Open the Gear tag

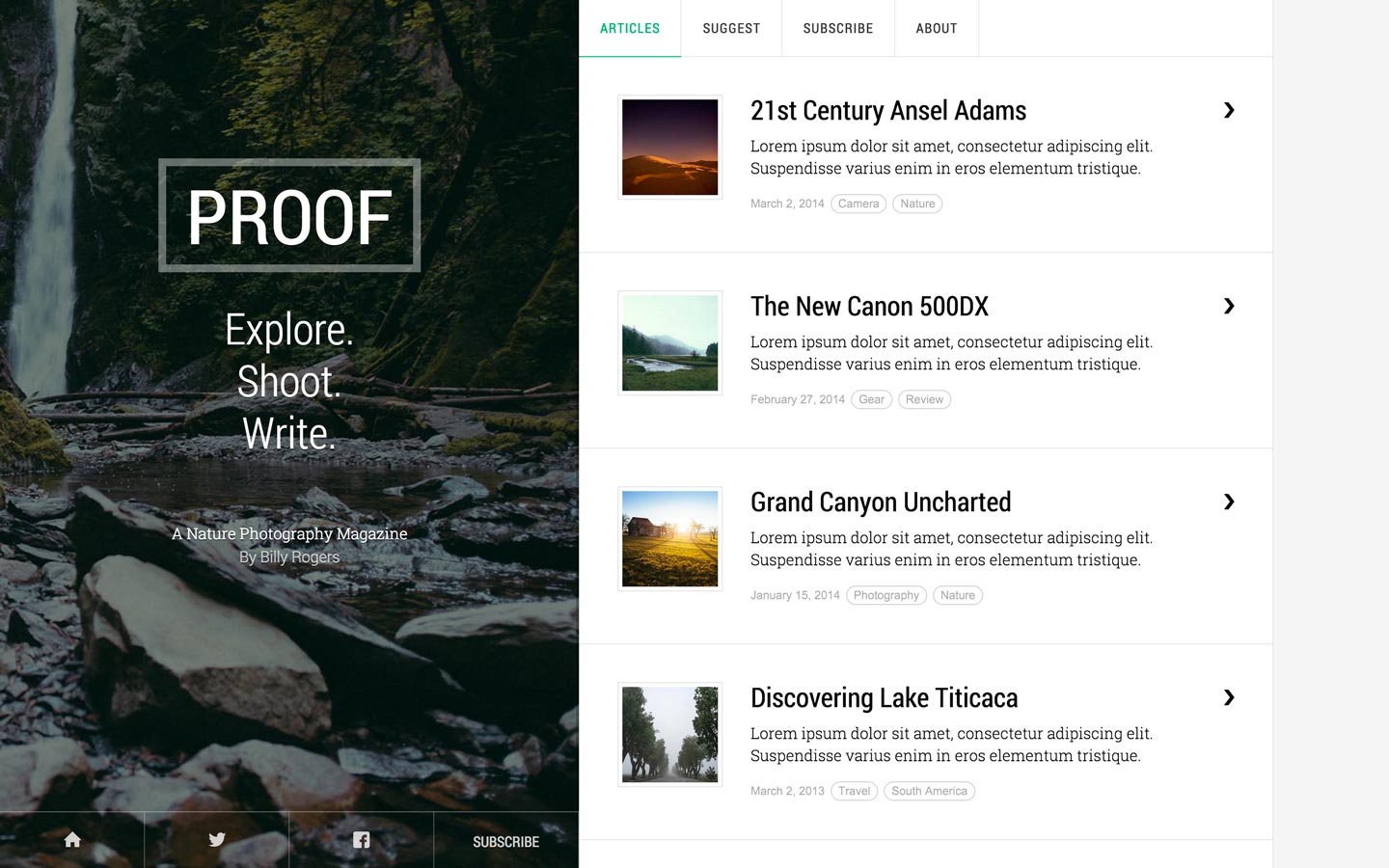(871, 399)
